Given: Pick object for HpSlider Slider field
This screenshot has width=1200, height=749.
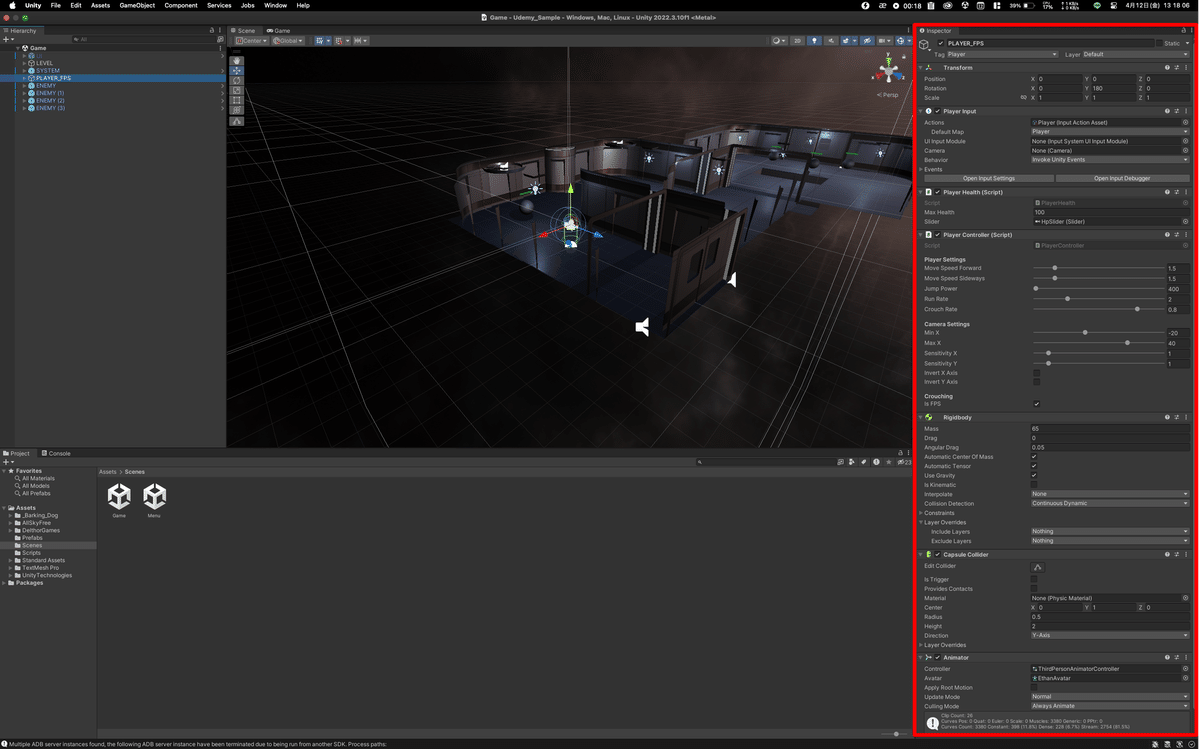Looking at the screenshot, I should (x=1186, y=222).
